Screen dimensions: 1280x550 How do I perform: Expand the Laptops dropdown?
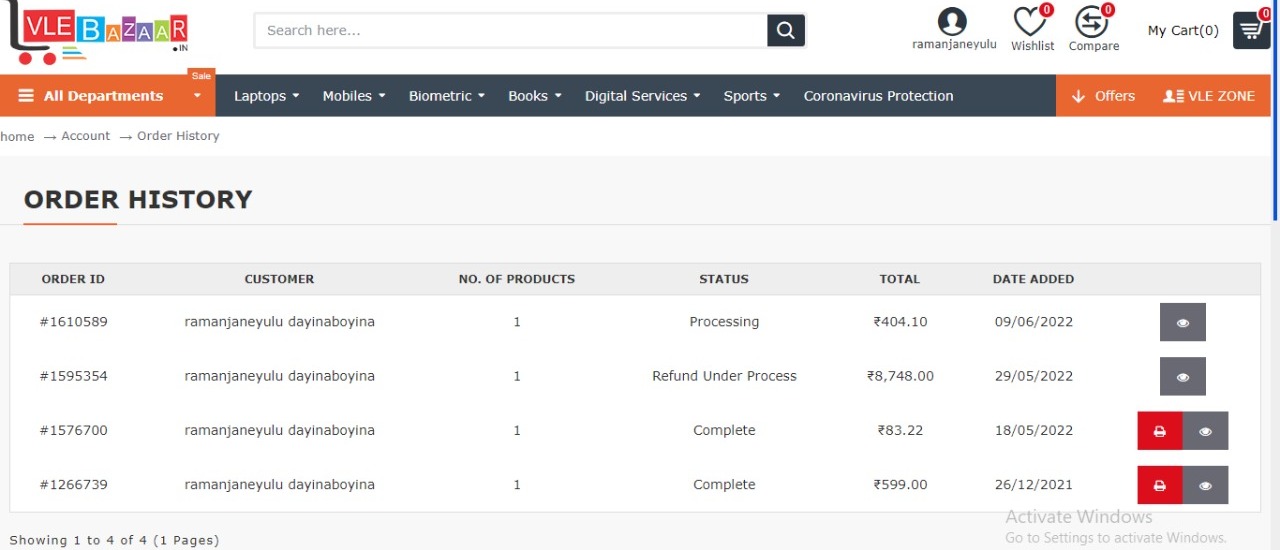(266, 96)
